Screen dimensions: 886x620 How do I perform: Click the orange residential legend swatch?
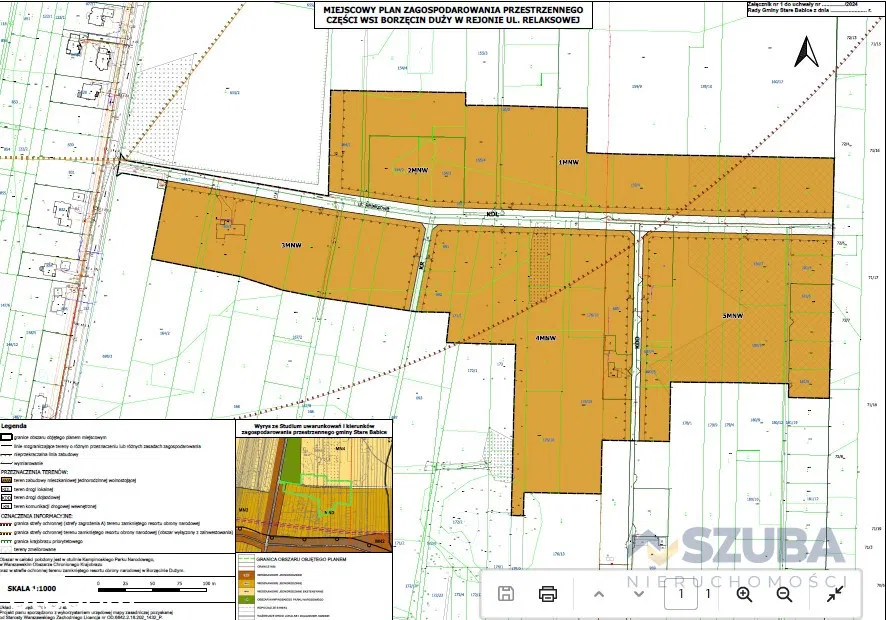click(x=6, y=481)
